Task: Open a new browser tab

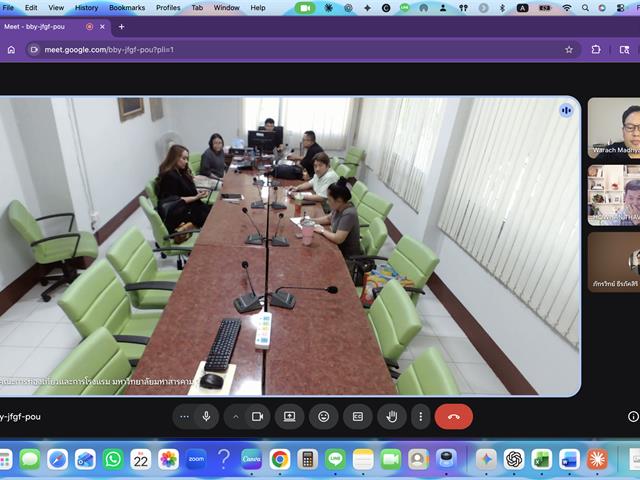Action: [x=121, y=27]
